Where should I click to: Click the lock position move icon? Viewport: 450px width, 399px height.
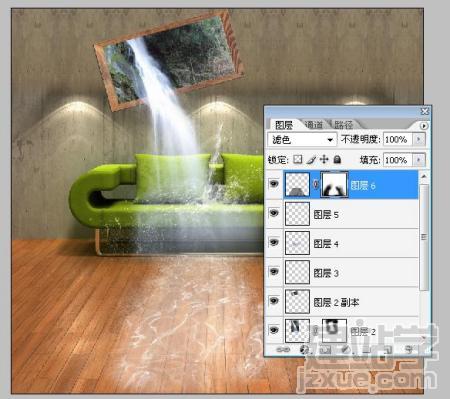[324, 160]
